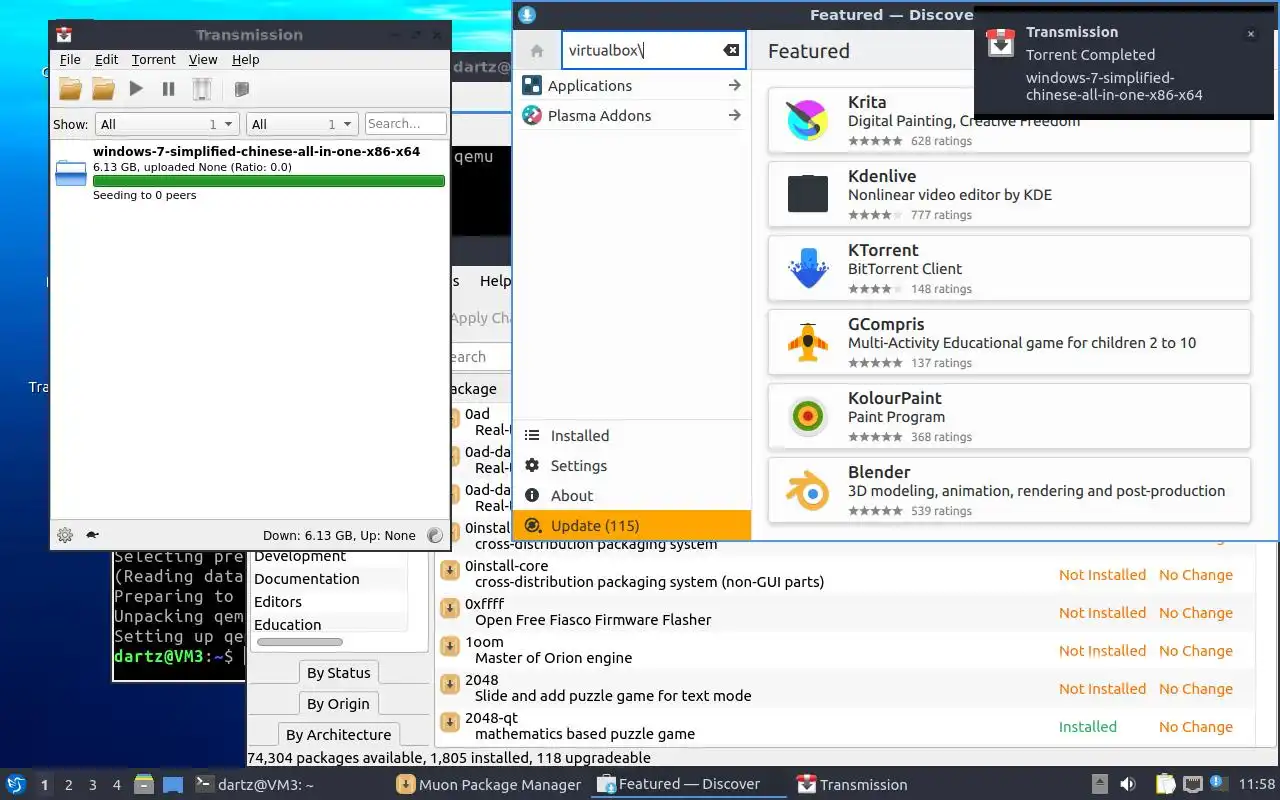Clear the Discover search text

click(x=731, y=51)
